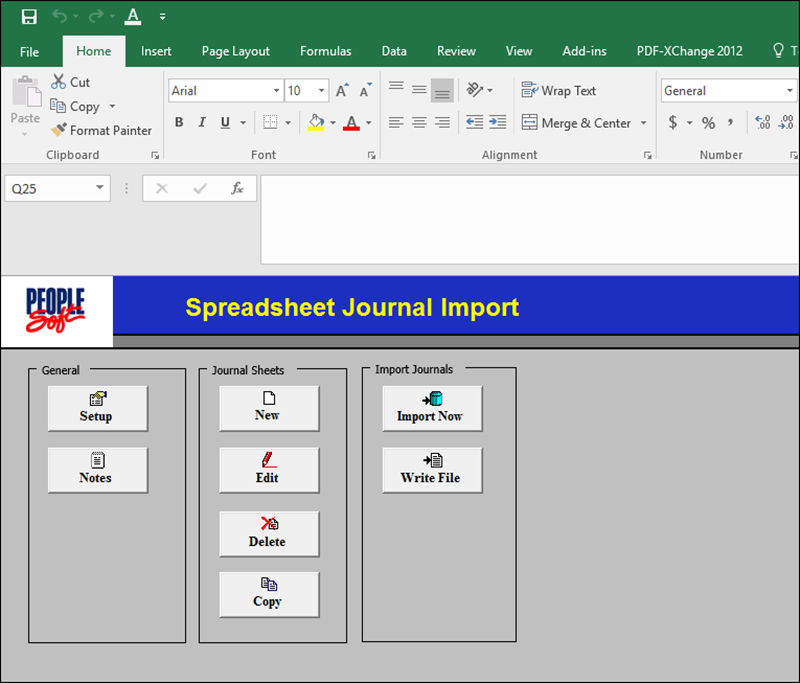Image resolution: width=800 pixels, height=683 pixels.
Task: Align text to the right
Action: [x=442, y=122]
